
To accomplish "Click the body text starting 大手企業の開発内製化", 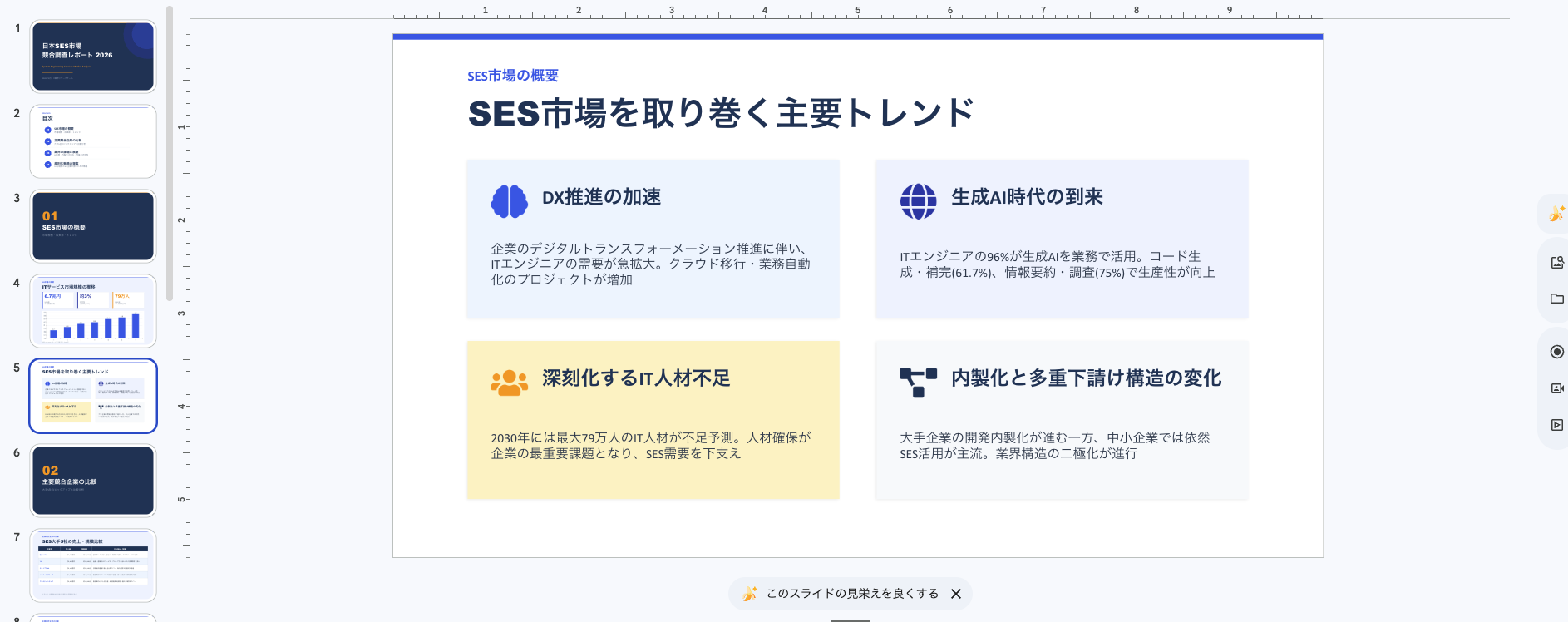I will pyautogui.click(x=1054, y=446).
